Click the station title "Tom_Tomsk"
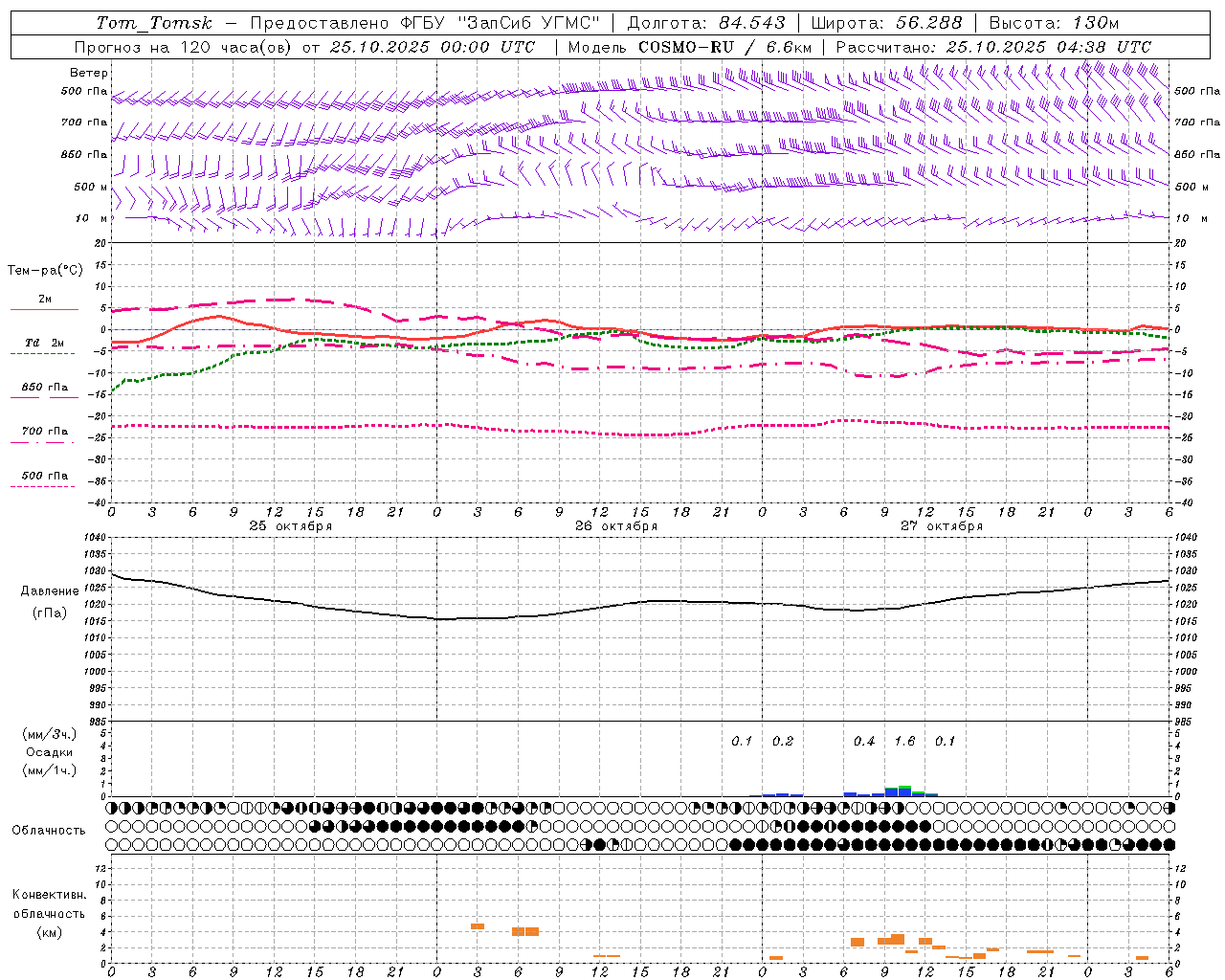 coord(155,23)
